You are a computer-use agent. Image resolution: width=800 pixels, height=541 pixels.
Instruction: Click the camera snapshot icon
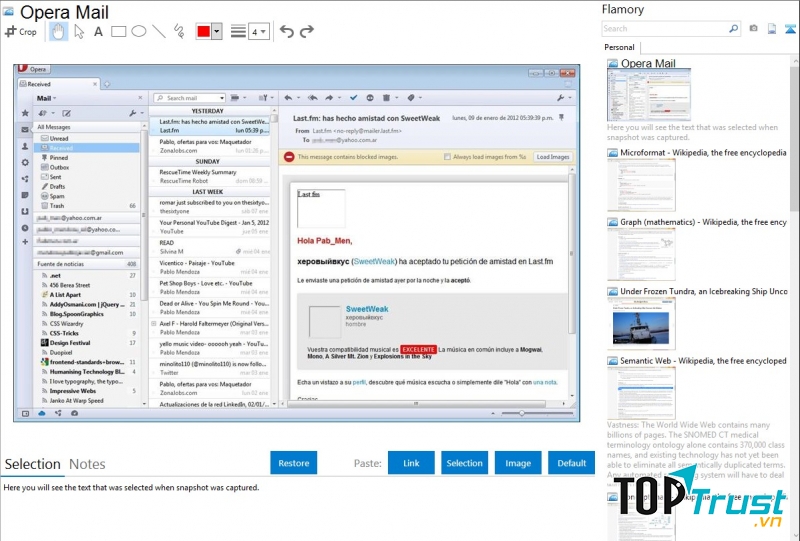(x=754, y=29)
